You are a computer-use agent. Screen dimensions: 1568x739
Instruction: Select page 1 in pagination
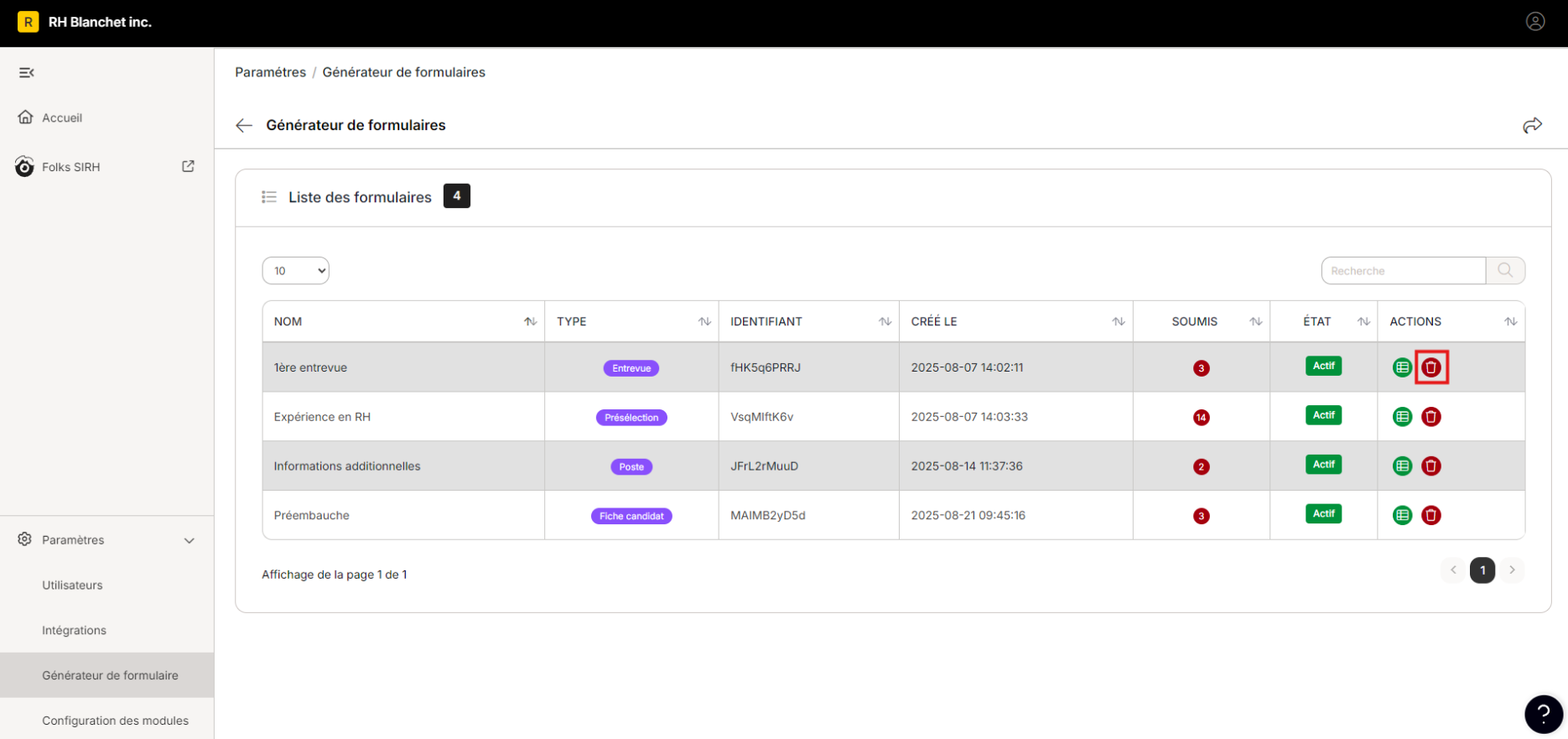coord(1482,570)
